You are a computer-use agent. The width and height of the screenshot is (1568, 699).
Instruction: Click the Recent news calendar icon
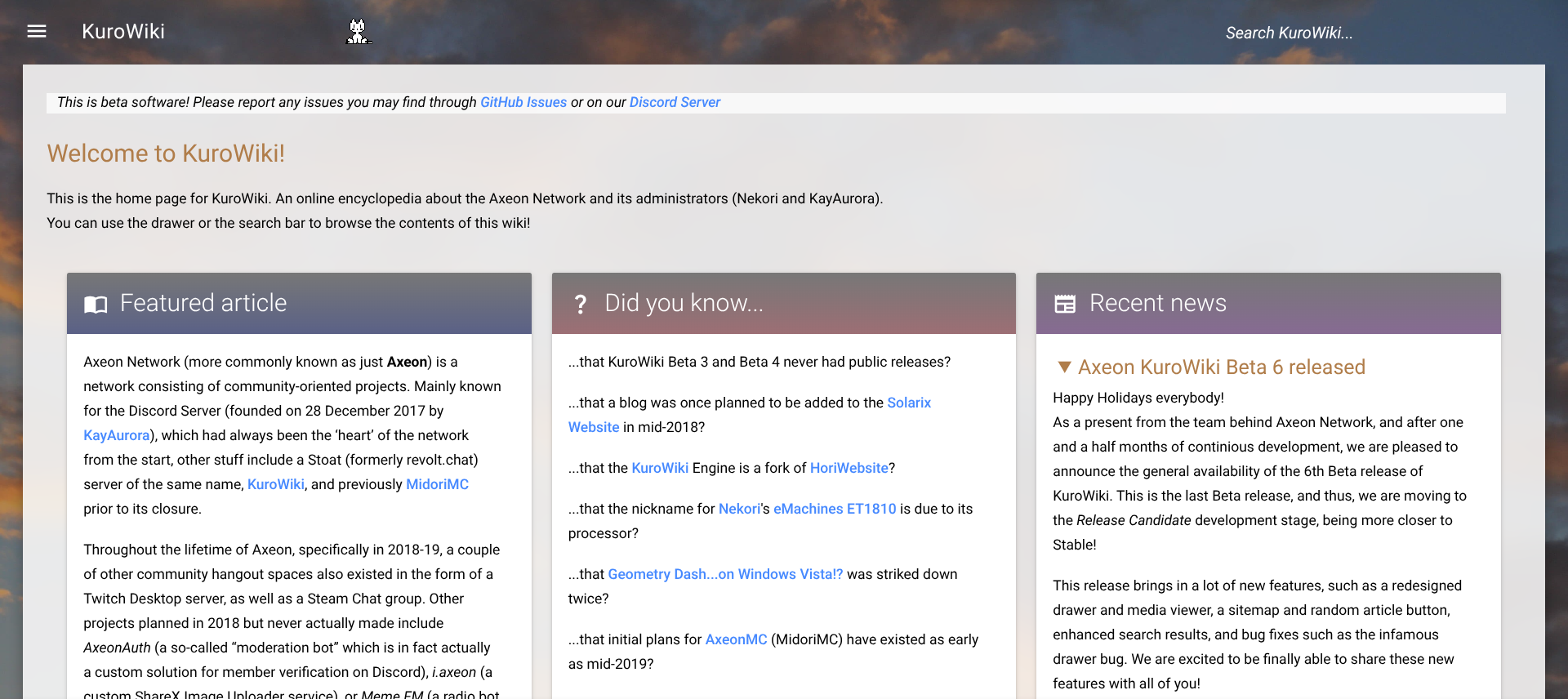pyautogui.click(x=1065, y=304)
